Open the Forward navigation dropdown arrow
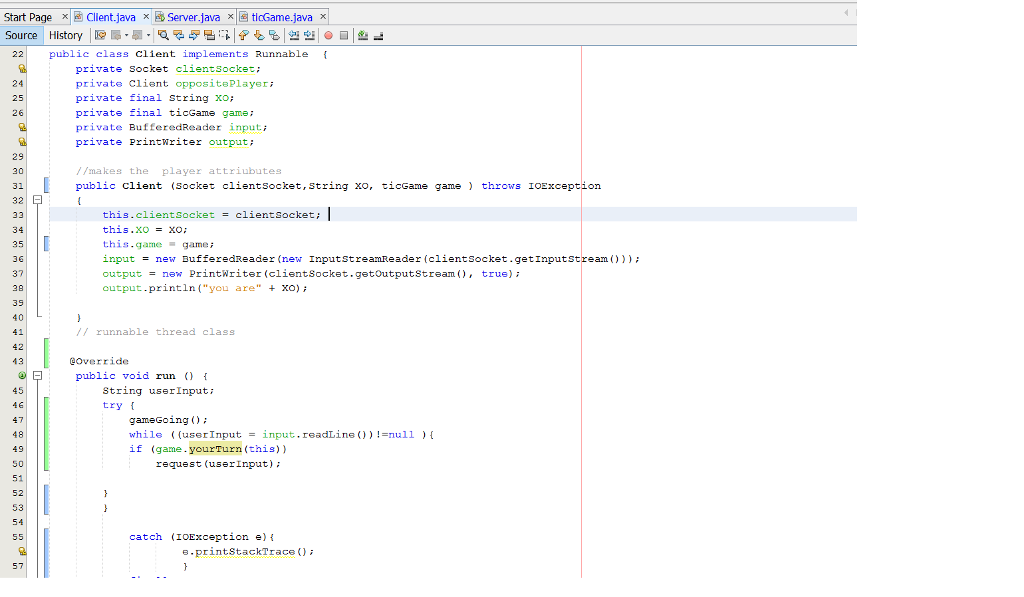 click(148, 35)
